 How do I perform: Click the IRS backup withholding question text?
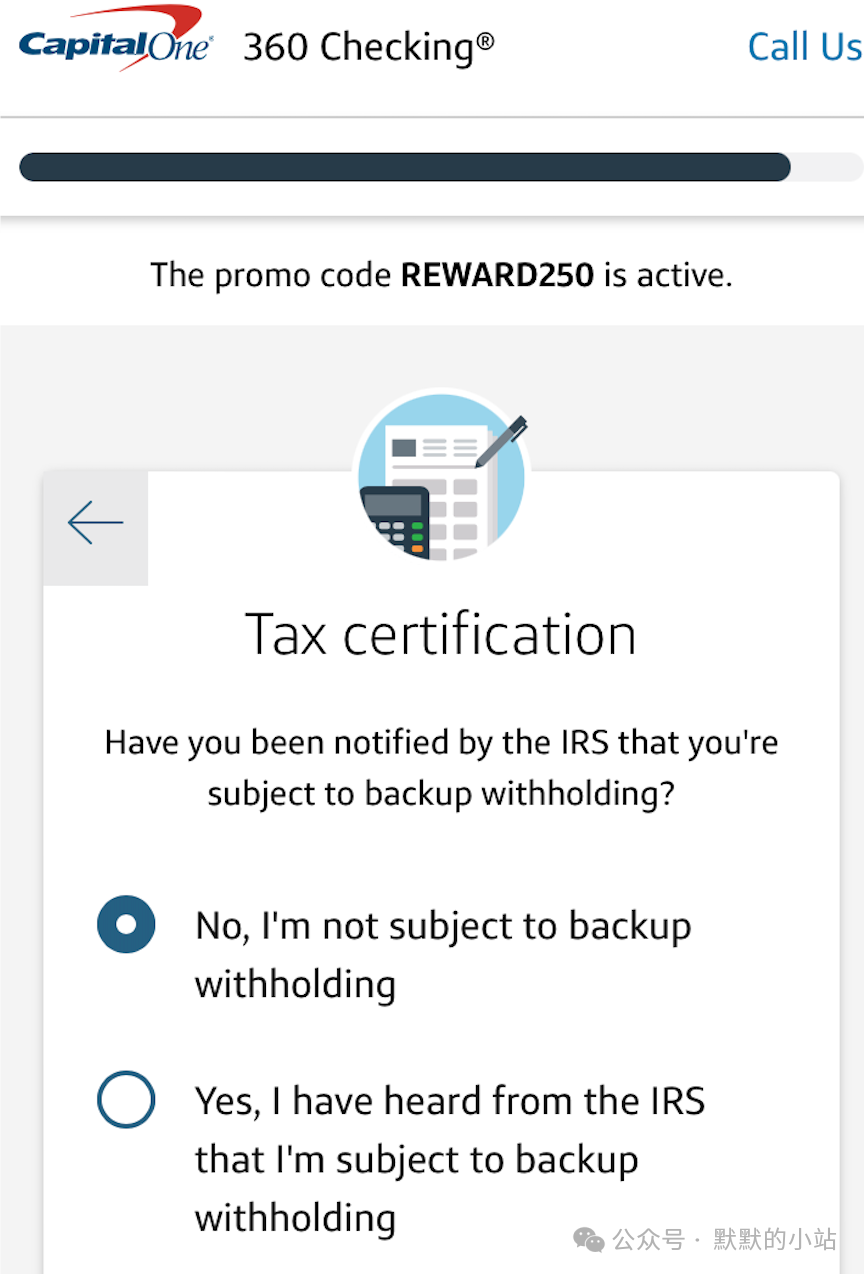pyautogui.click(x=441, y=768)
